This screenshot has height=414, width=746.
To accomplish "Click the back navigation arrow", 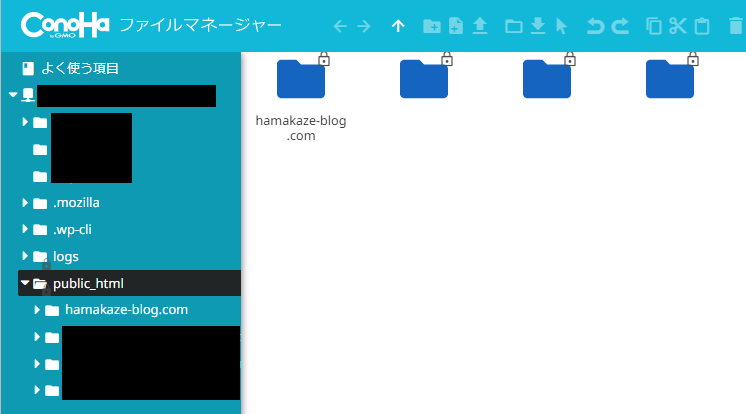I will [340, 26].
